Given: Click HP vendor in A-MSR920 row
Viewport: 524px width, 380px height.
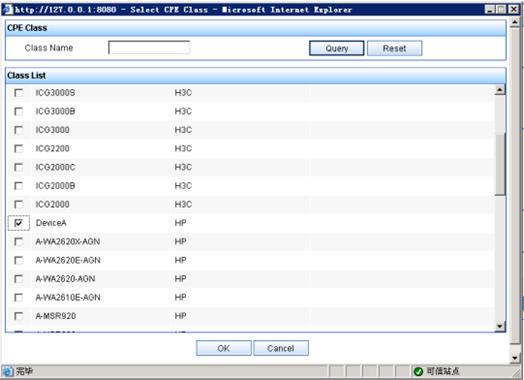Looking at the screenshot, I should pyautogui.click(x=180, y=316).
